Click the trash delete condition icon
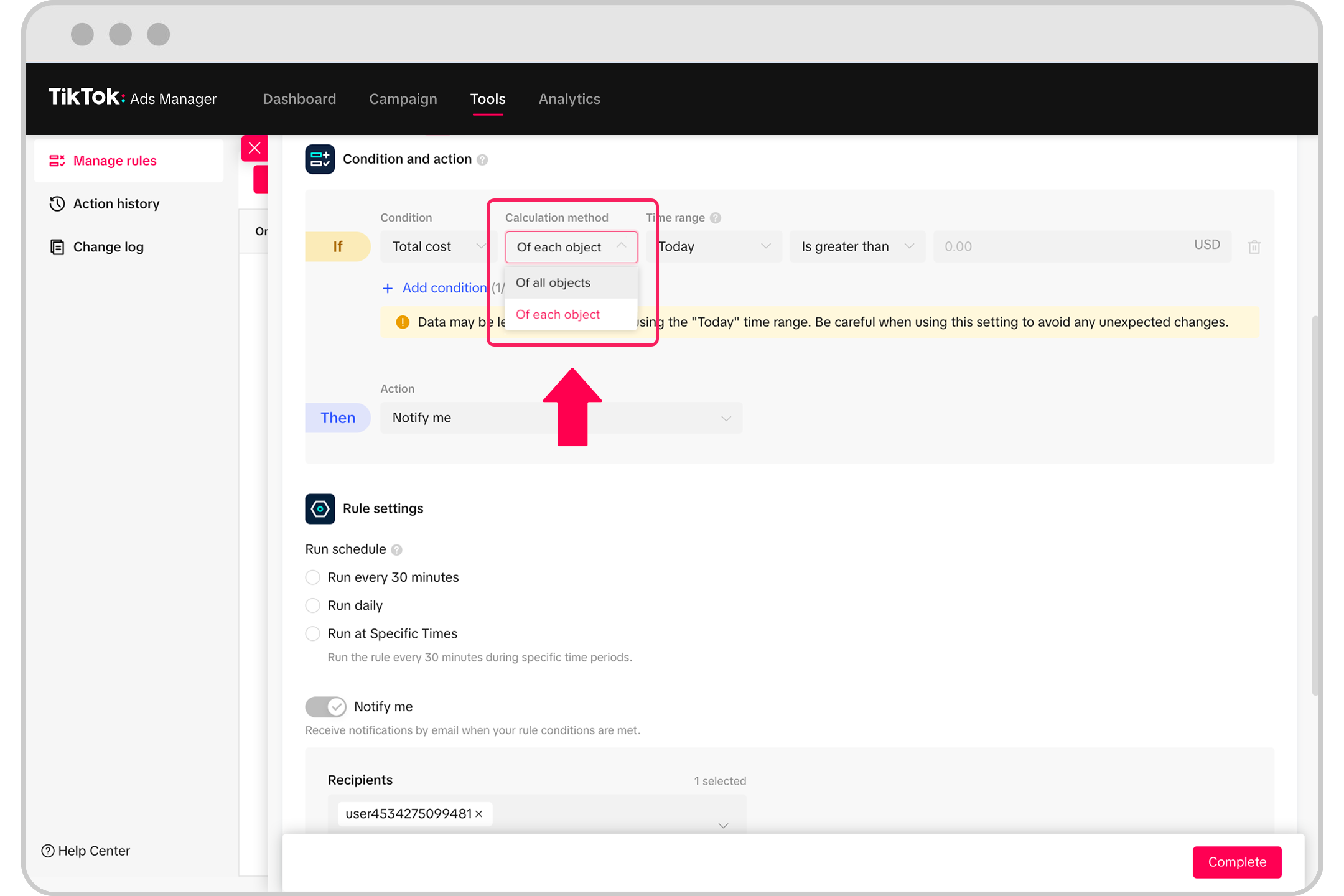Viewport: 1344px width, 896px height. tap(1254, 247)
